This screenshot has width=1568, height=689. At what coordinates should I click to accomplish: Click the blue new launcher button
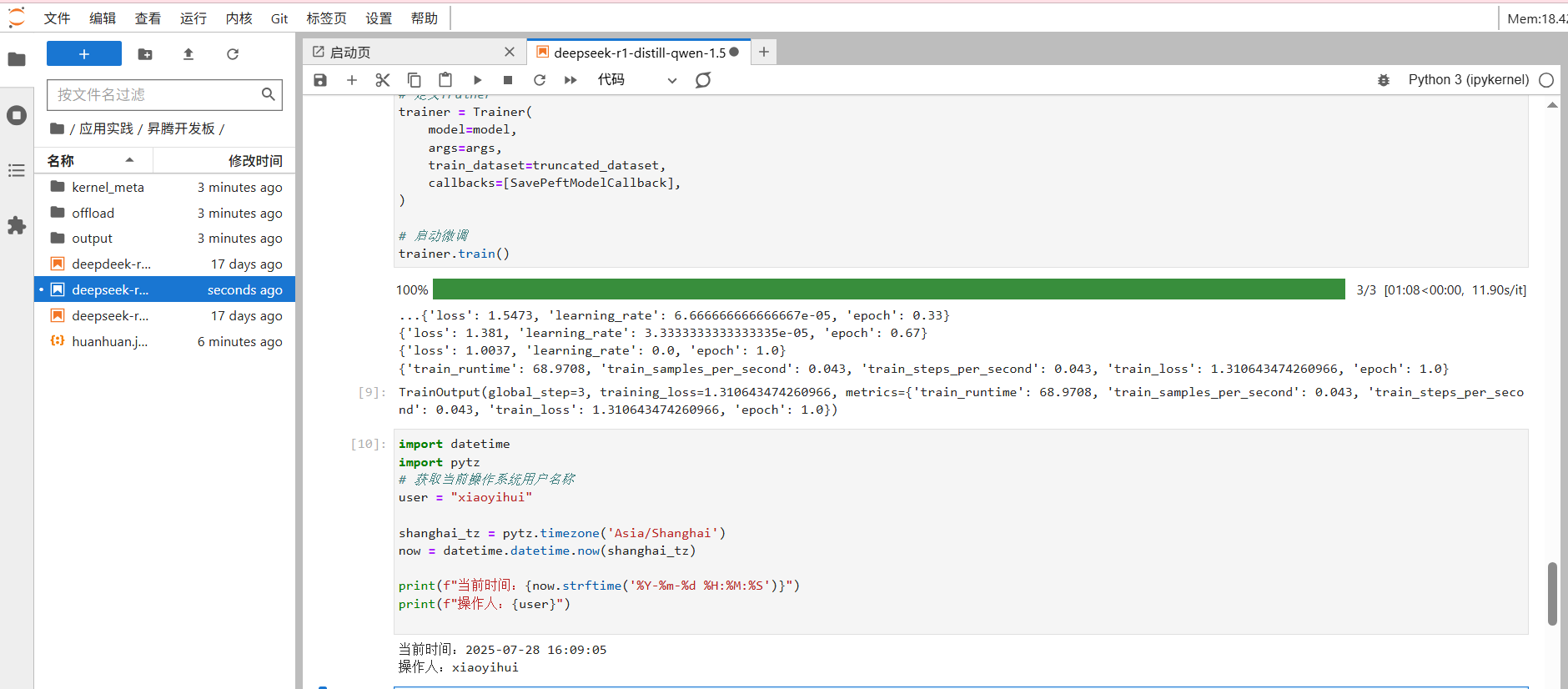coord(84,54)
